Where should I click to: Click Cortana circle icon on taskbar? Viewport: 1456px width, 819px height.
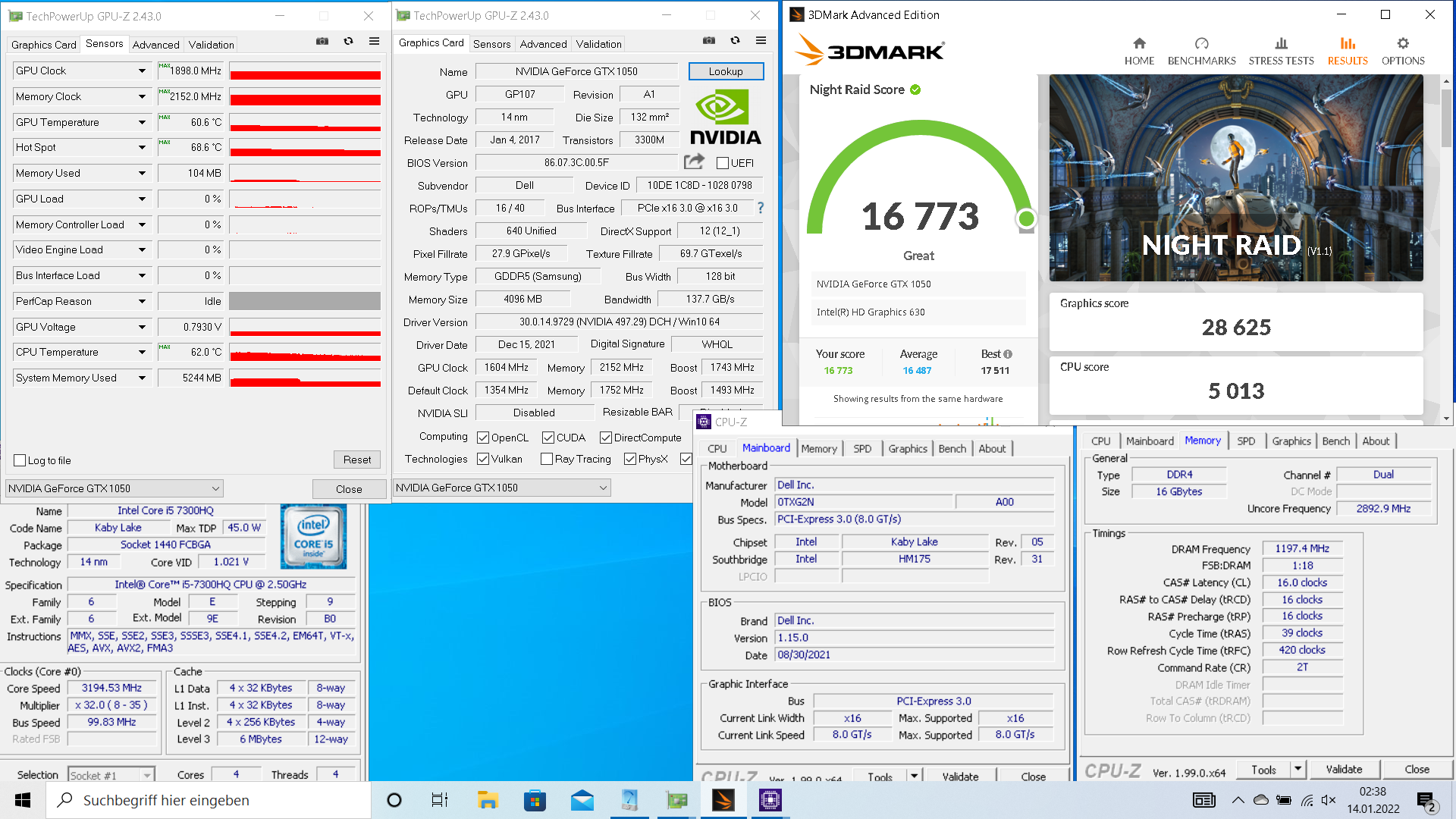(x=394, y=800)
